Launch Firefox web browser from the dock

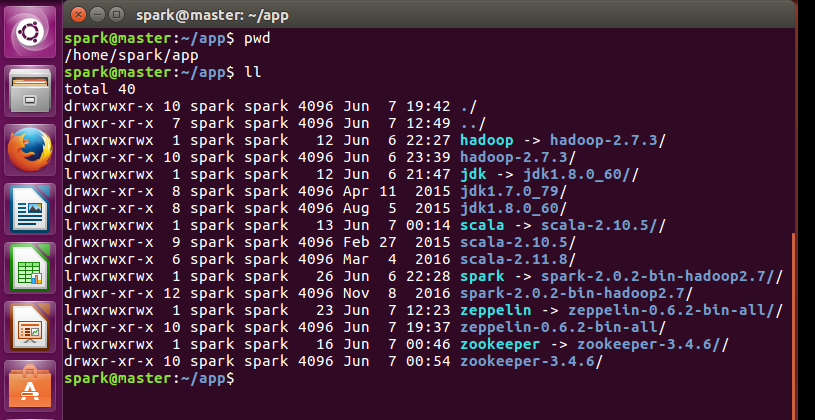(30, 150)
